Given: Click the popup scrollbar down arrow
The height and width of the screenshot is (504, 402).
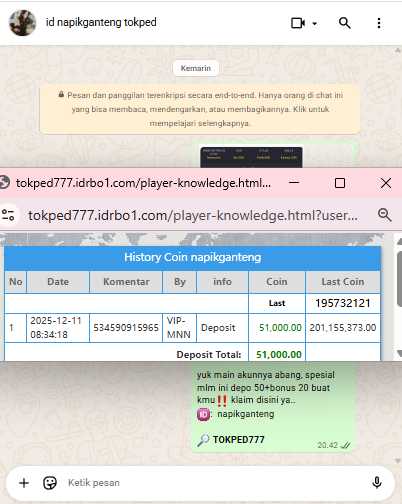Looking at the screenshot, I should [399, 353].
